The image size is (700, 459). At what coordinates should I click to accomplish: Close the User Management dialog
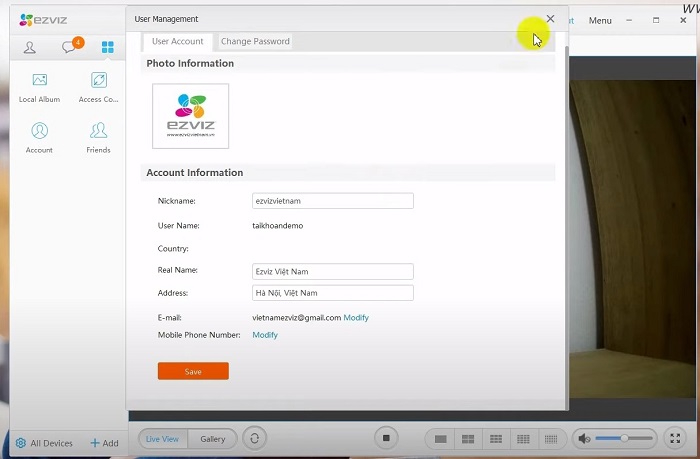click(x=550, y=19)
